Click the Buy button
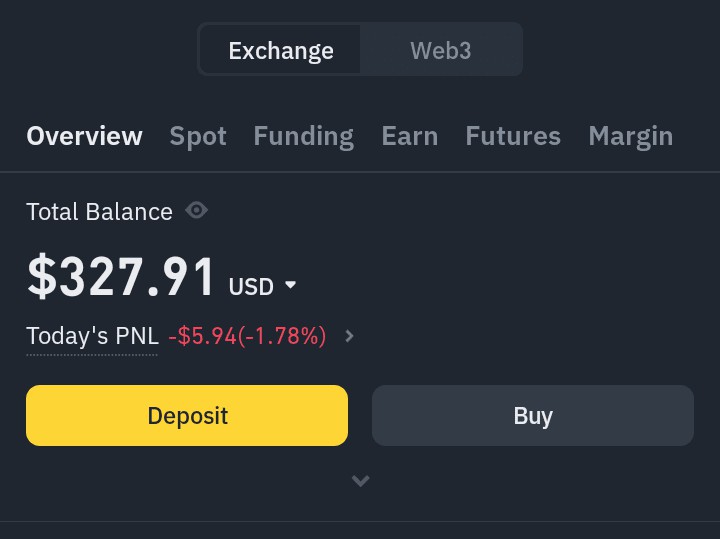The height and width of the screenshot is (539, 720). pyautogui.click(x=533, y=415)
